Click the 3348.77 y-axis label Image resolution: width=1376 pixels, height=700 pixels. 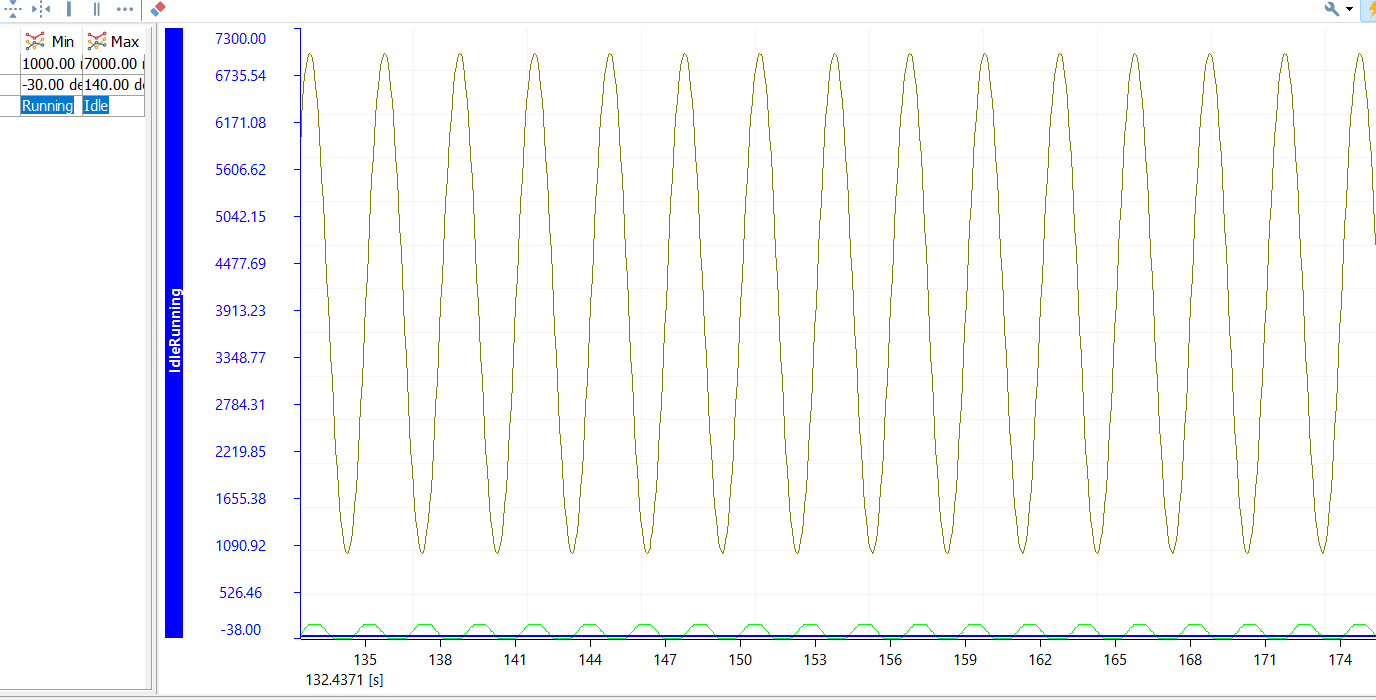[x=240, y=357]
